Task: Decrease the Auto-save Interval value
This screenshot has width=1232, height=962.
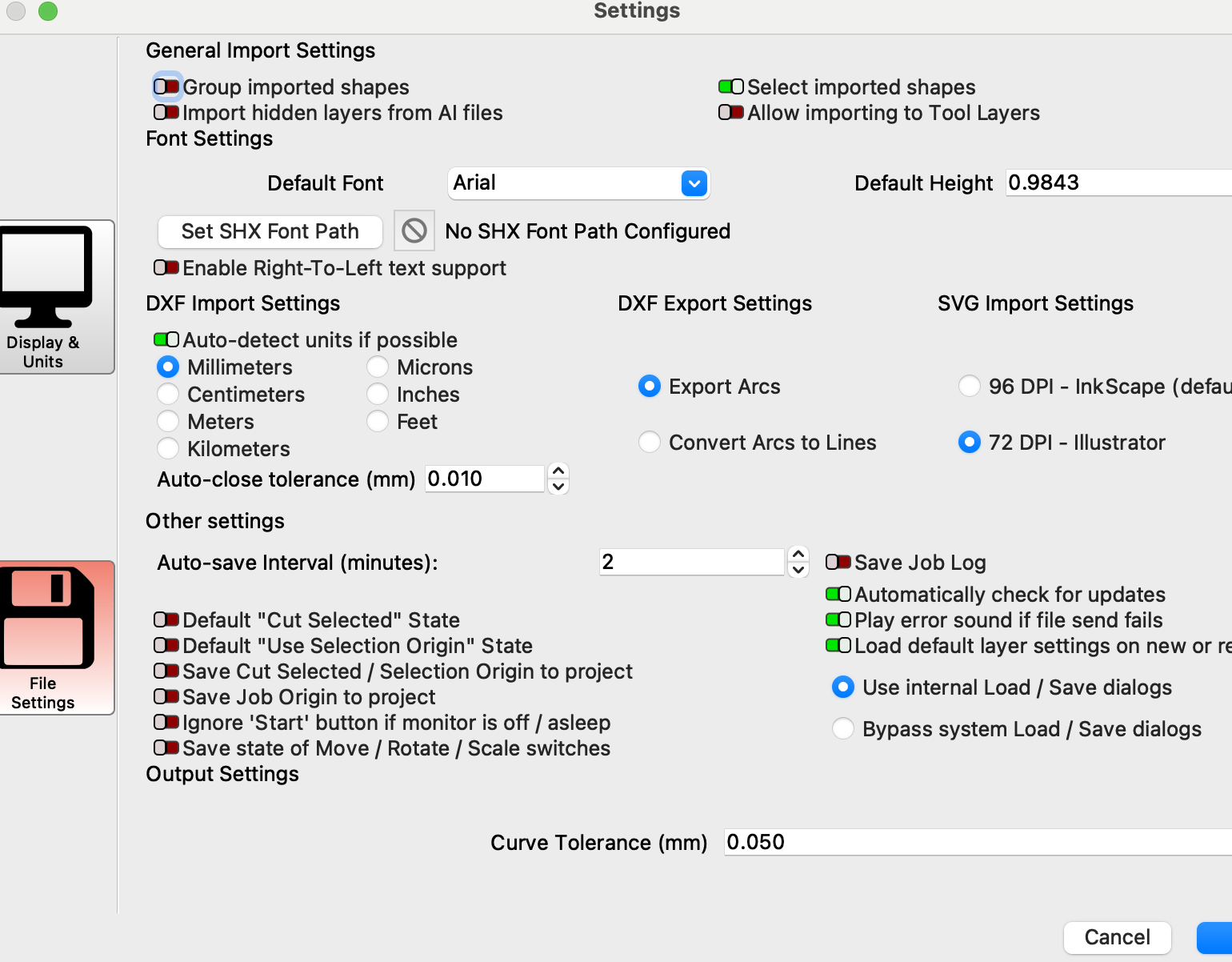Action: 798,570
